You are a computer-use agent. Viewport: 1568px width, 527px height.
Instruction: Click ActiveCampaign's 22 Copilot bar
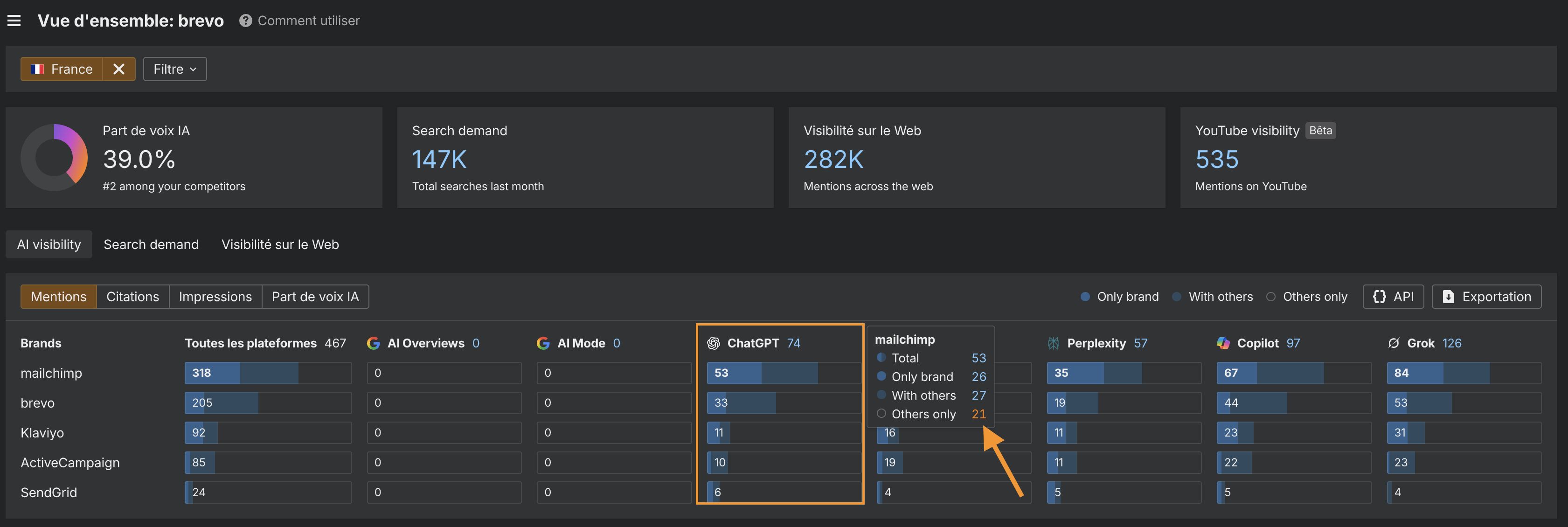point(1294,463)
